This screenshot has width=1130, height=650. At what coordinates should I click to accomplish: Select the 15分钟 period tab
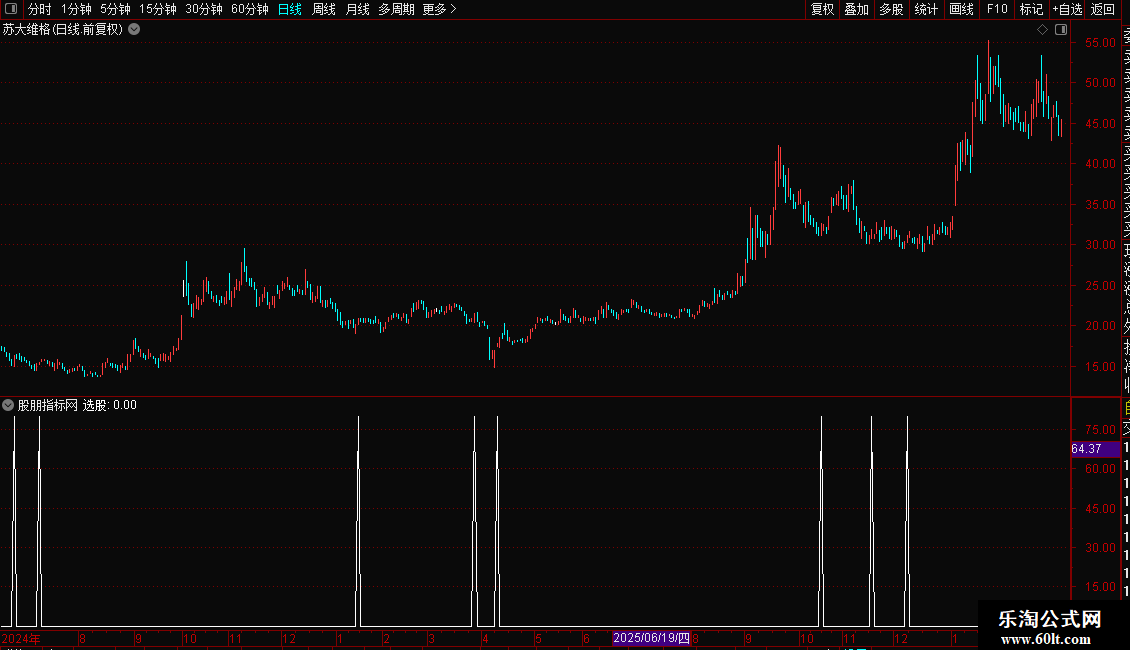157,9
